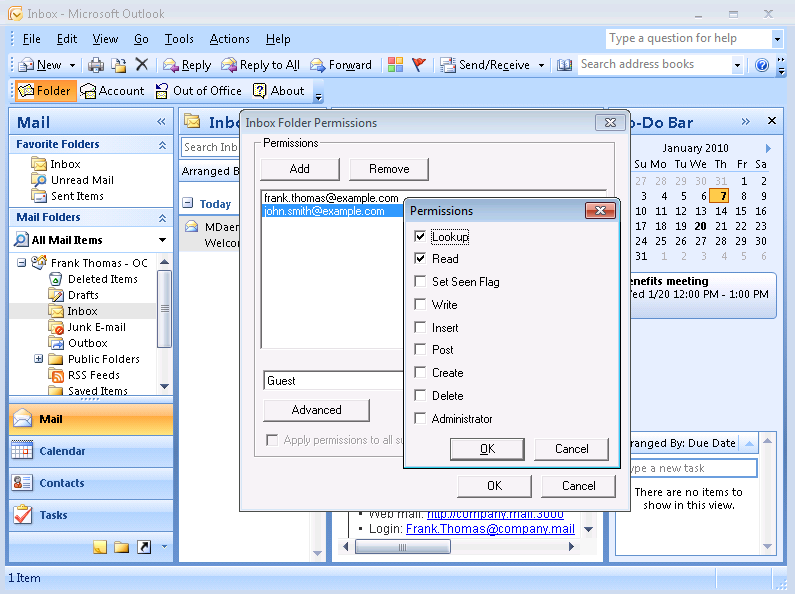Switch to the Tasks pane
795x594 pixels.
click(91, 515)
